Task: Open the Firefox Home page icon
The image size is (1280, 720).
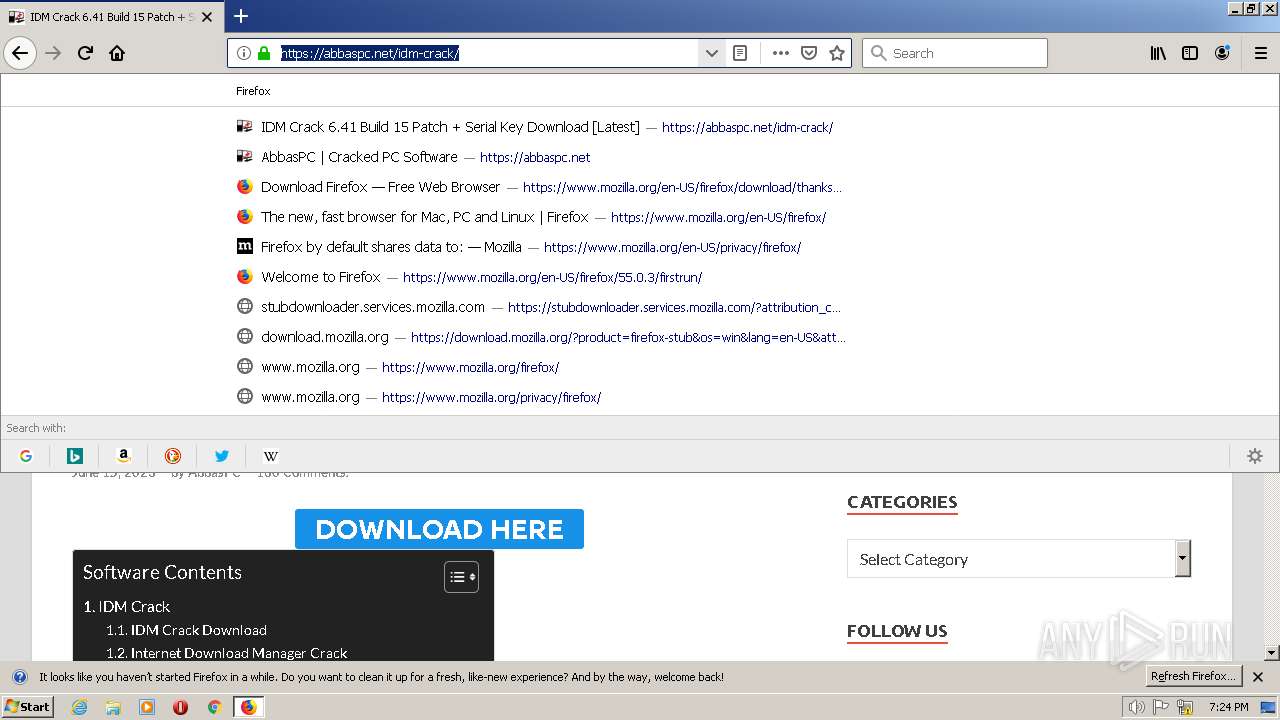Action: coord(117,53)
